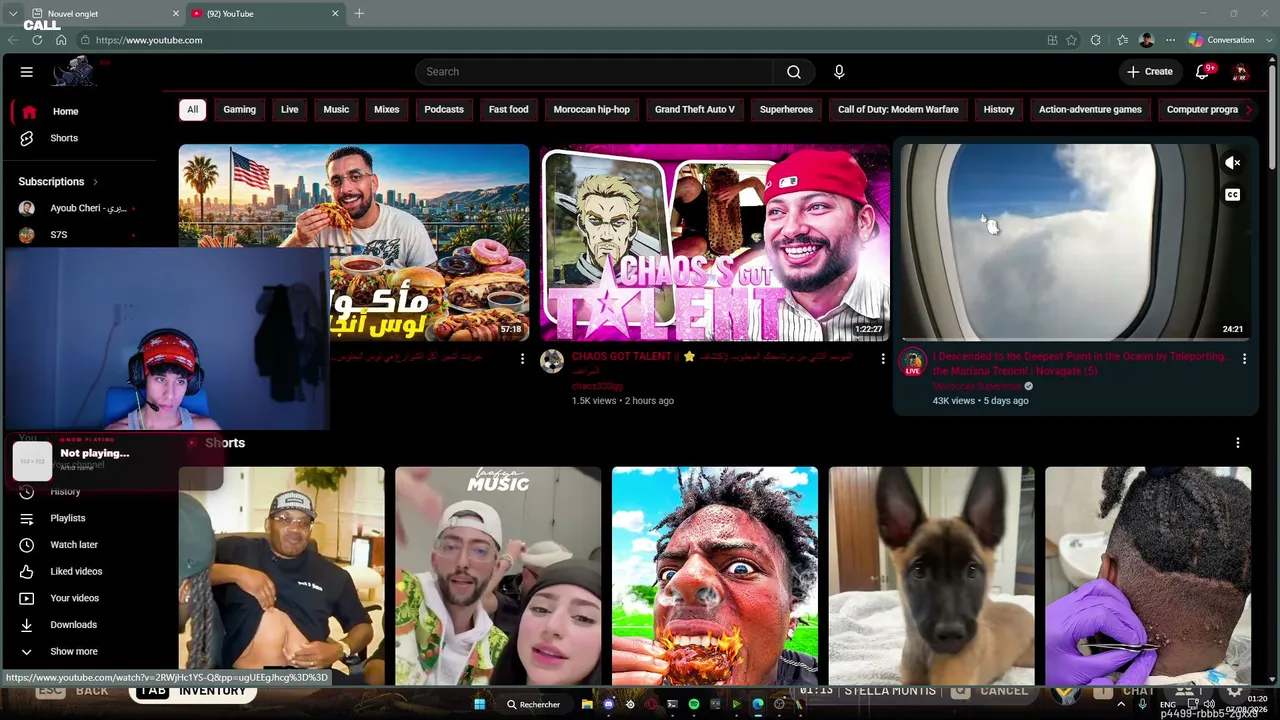Open the Belgian Malinois puppy Short
This screenshot has height=720, width=1280.
click(932, 576)
